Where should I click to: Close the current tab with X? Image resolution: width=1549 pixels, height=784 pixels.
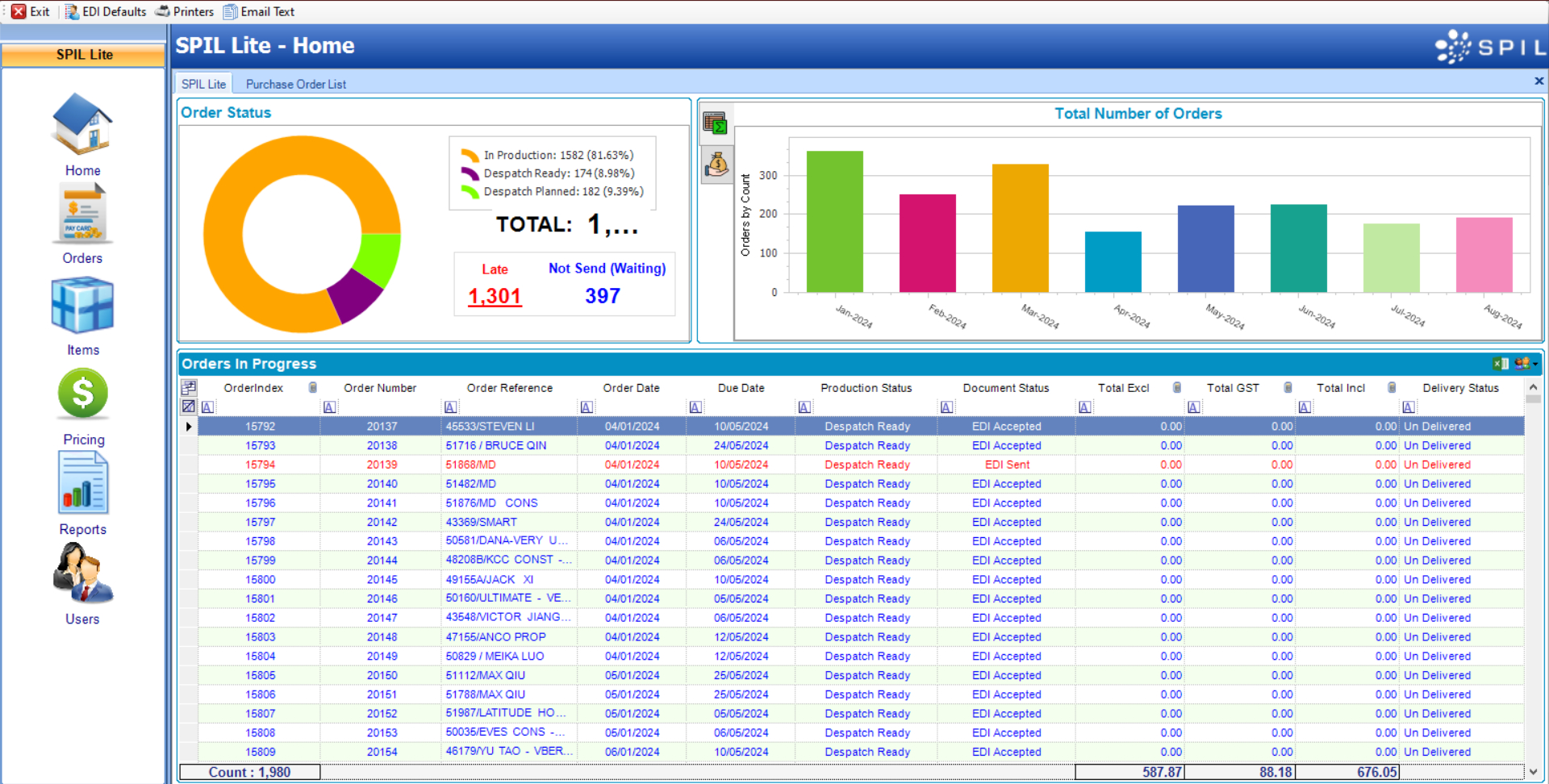(1539, 81)
